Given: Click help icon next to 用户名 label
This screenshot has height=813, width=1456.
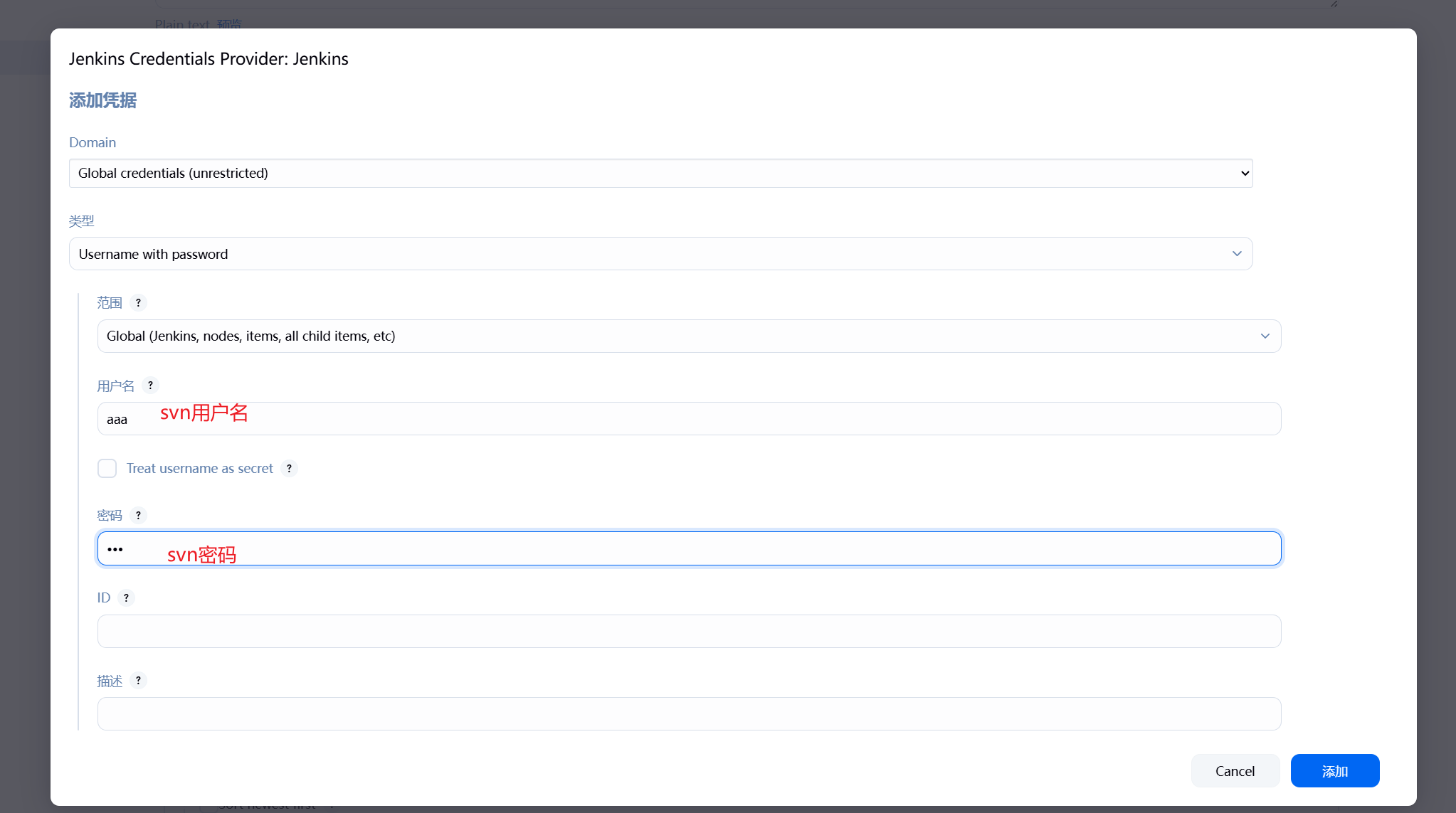Looking at the screenshot, I should tap(150, 385).
